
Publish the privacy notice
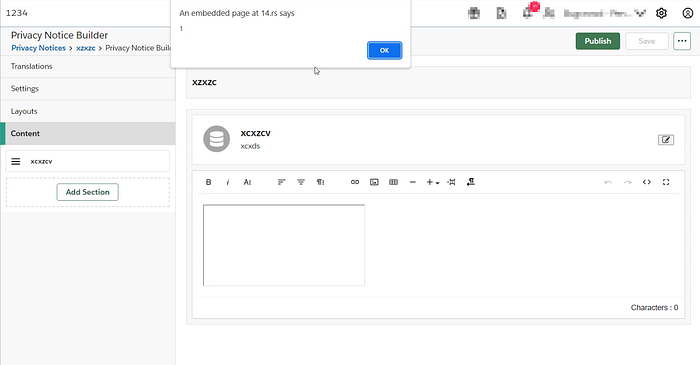597,41
